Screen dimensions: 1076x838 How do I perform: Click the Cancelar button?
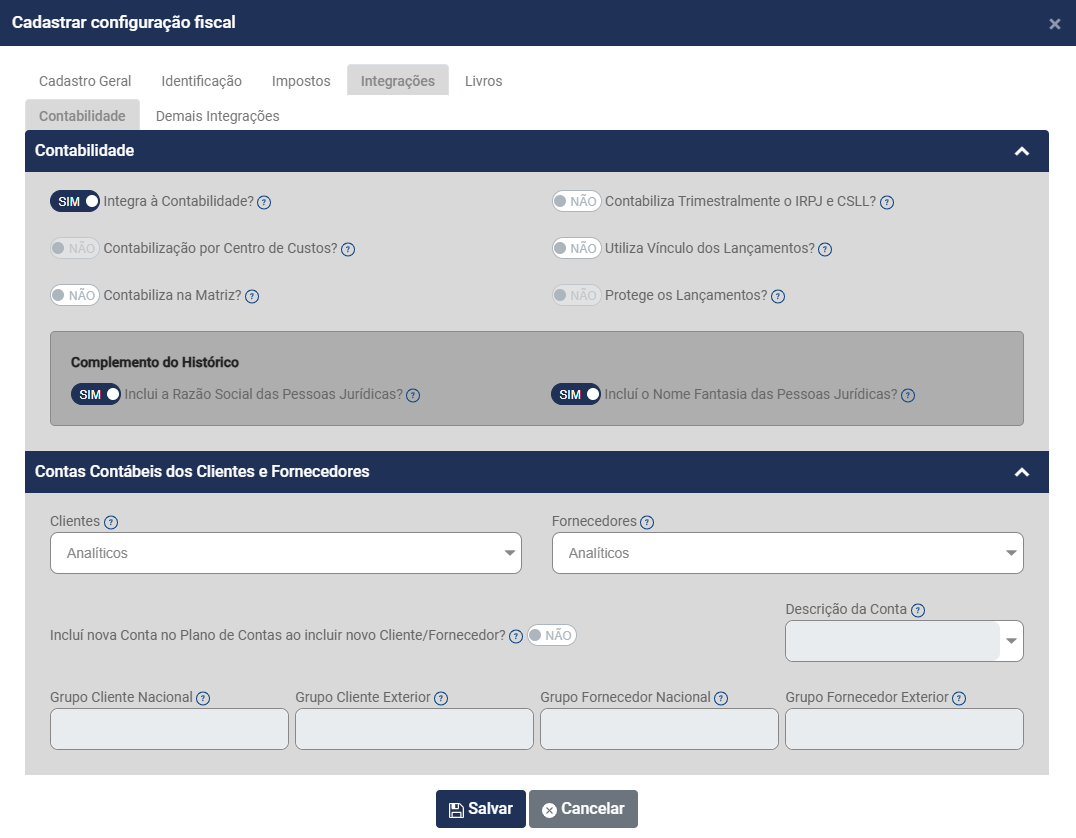click(583, 809)
